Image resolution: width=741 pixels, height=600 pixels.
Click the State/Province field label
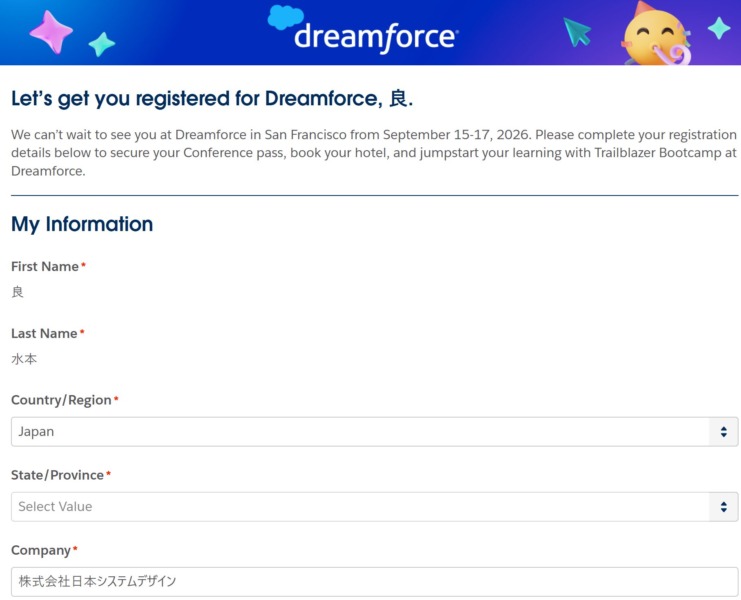click(x=57, y=475)
